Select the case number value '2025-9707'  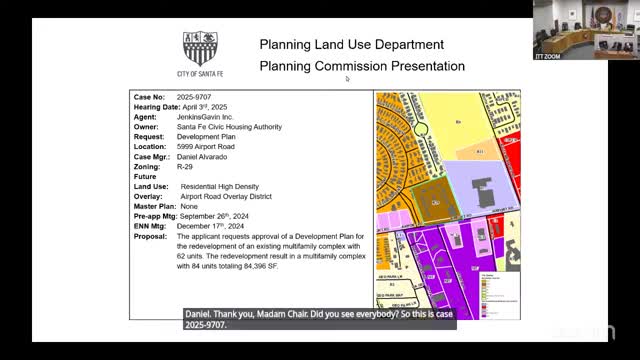pyautogui.click(x=194, y=97)
